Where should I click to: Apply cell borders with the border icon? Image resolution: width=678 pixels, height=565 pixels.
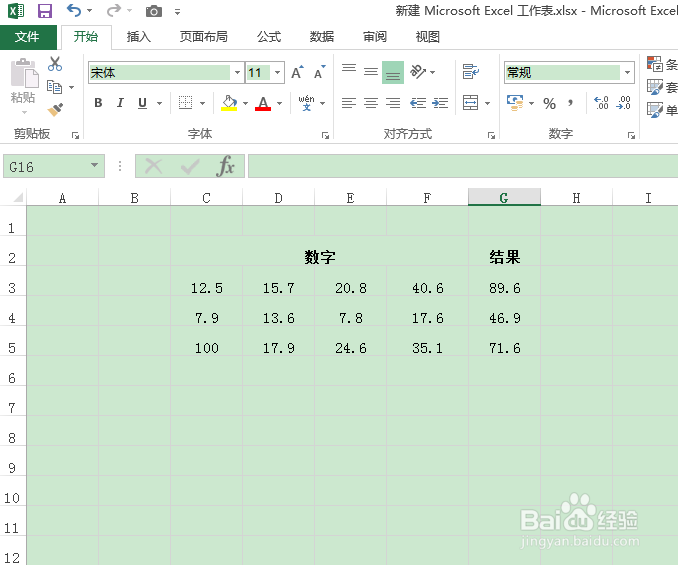[x=185, y=103]
